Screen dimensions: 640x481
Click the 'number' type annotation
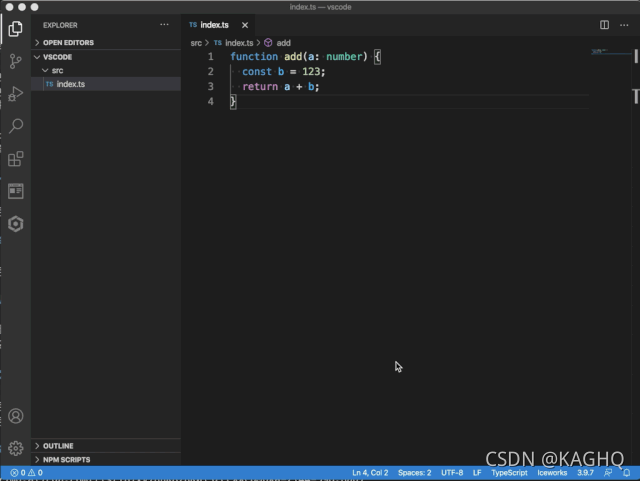(x=344, y=56)
